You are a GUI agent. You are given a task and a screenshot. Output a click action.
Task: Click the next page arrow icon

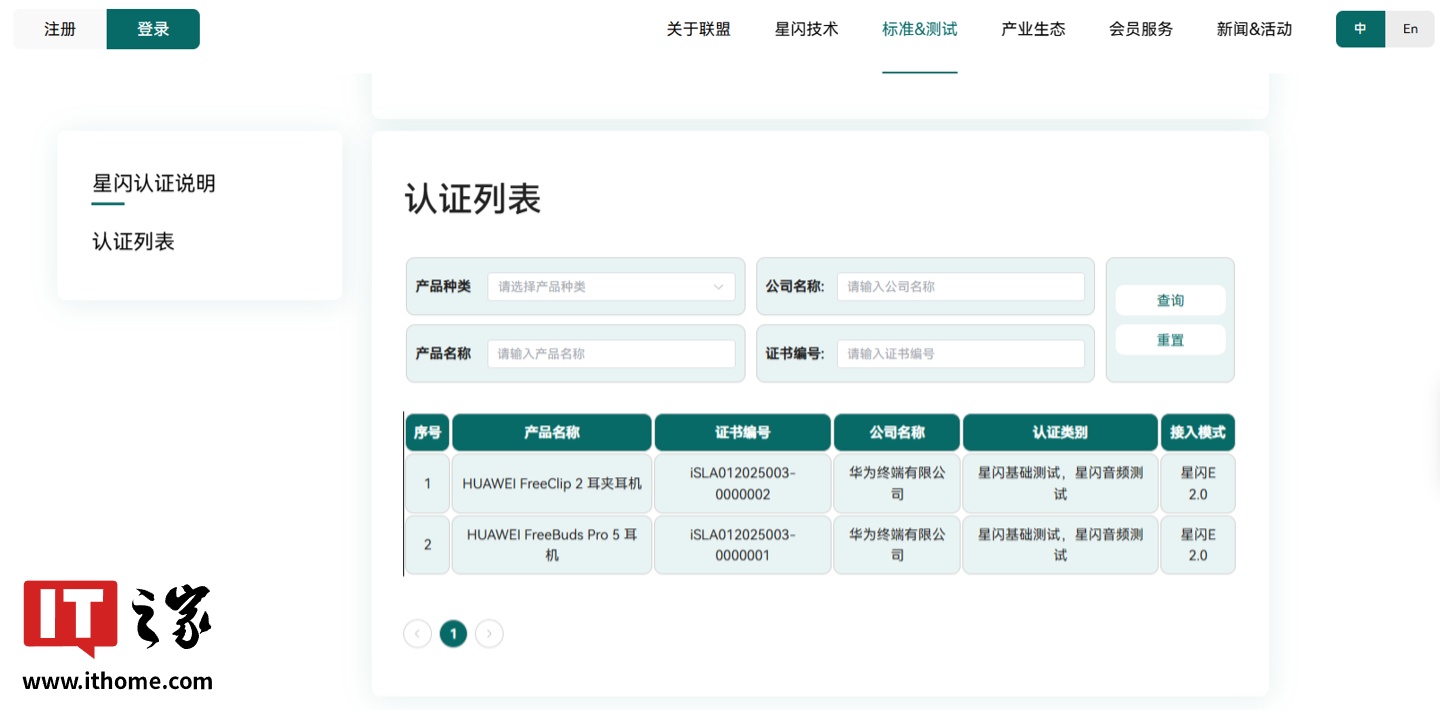(x=489, y=633)
